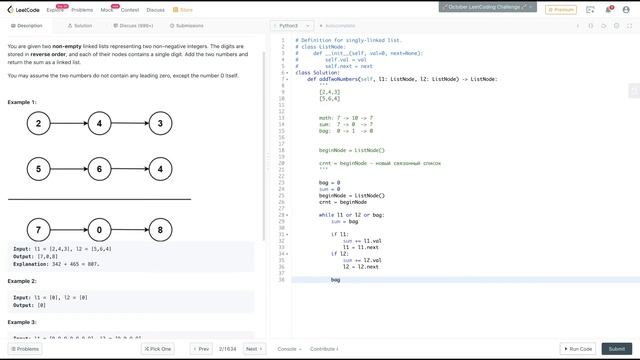Go to previous problem with Prev
This screenshot has width=640, height=360.
pyautogui.click(x=201, y=349)
